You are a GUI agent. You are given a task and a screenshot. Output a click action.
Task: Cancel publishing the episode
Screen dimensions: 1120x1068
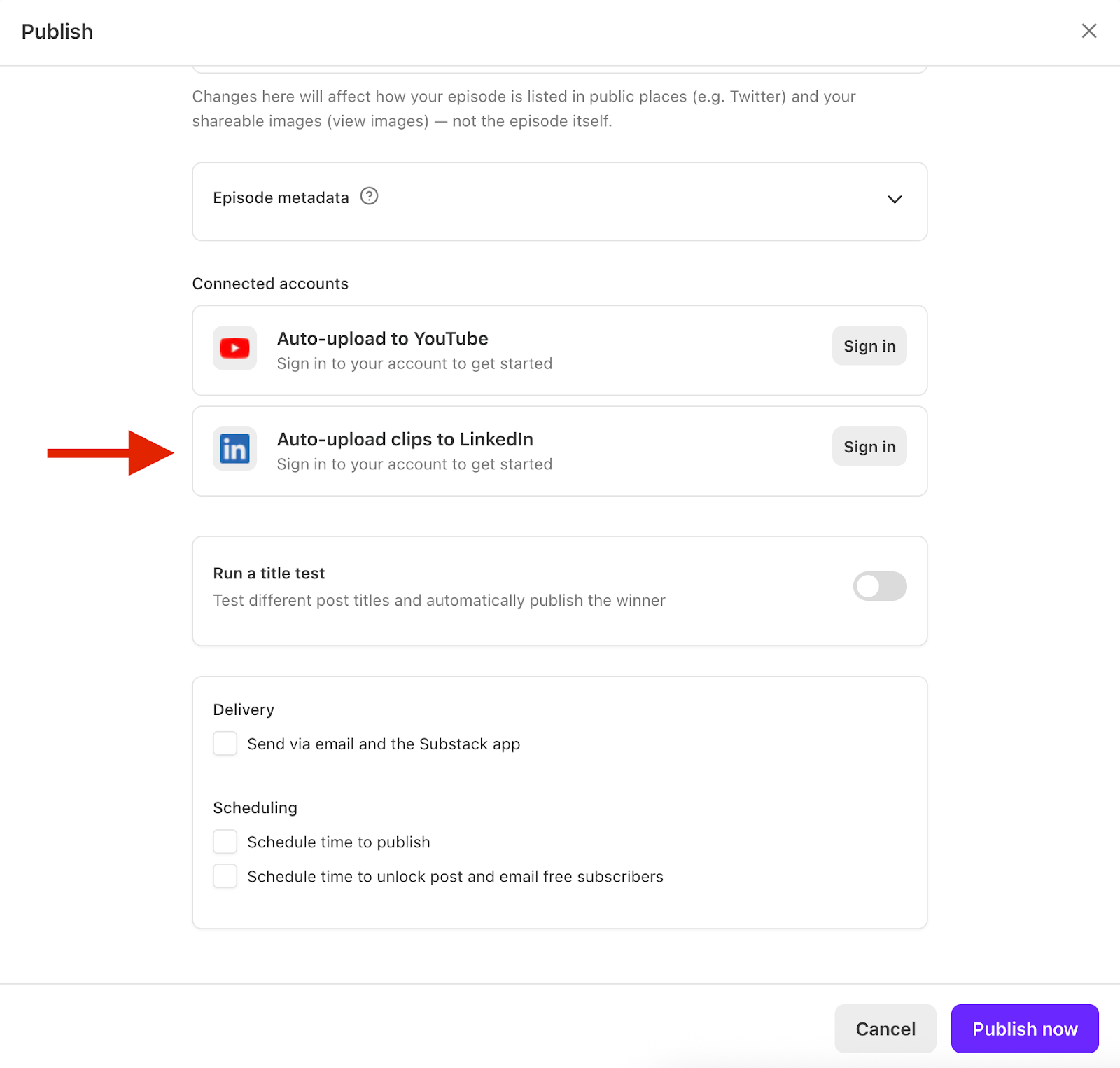pyautogui.click(x=885, y=1028)
